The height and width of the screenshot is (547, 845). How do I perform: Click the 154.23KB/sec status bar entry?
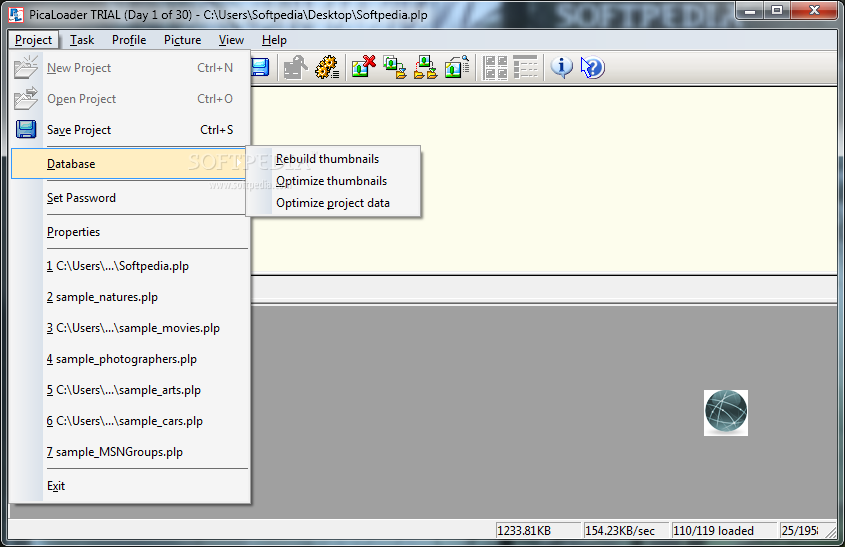tap(626, 531)
